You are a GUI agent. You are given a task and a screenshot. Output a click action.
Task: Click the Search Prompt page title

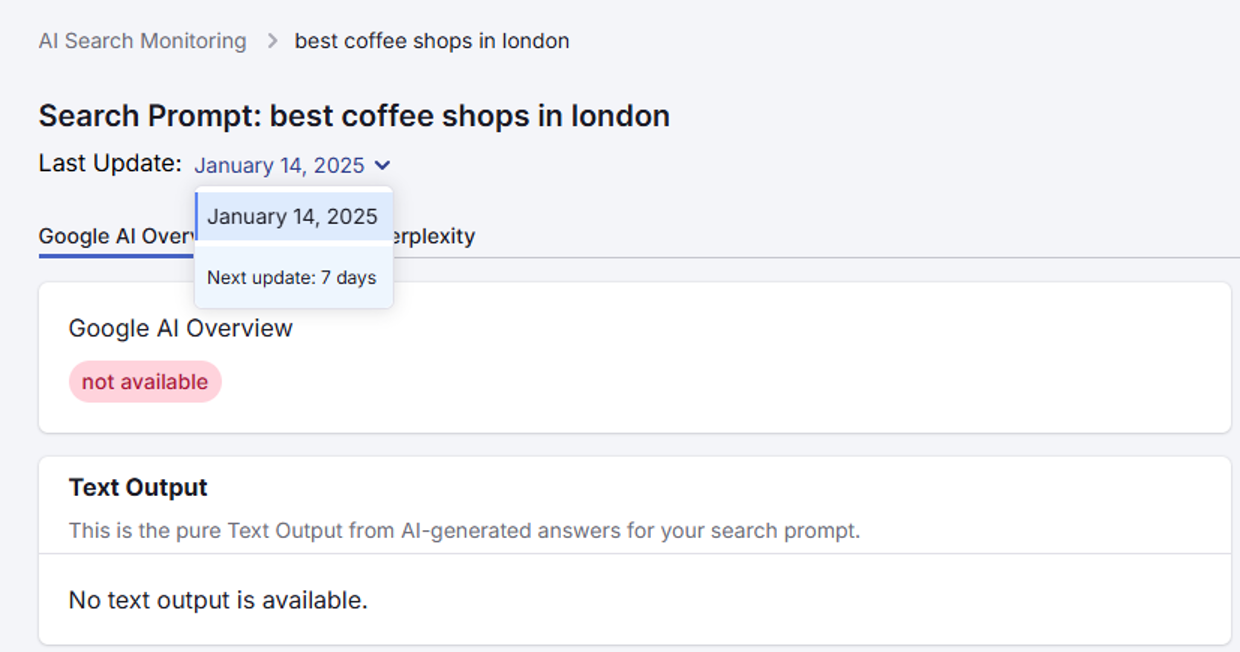(x=353, y=115)
